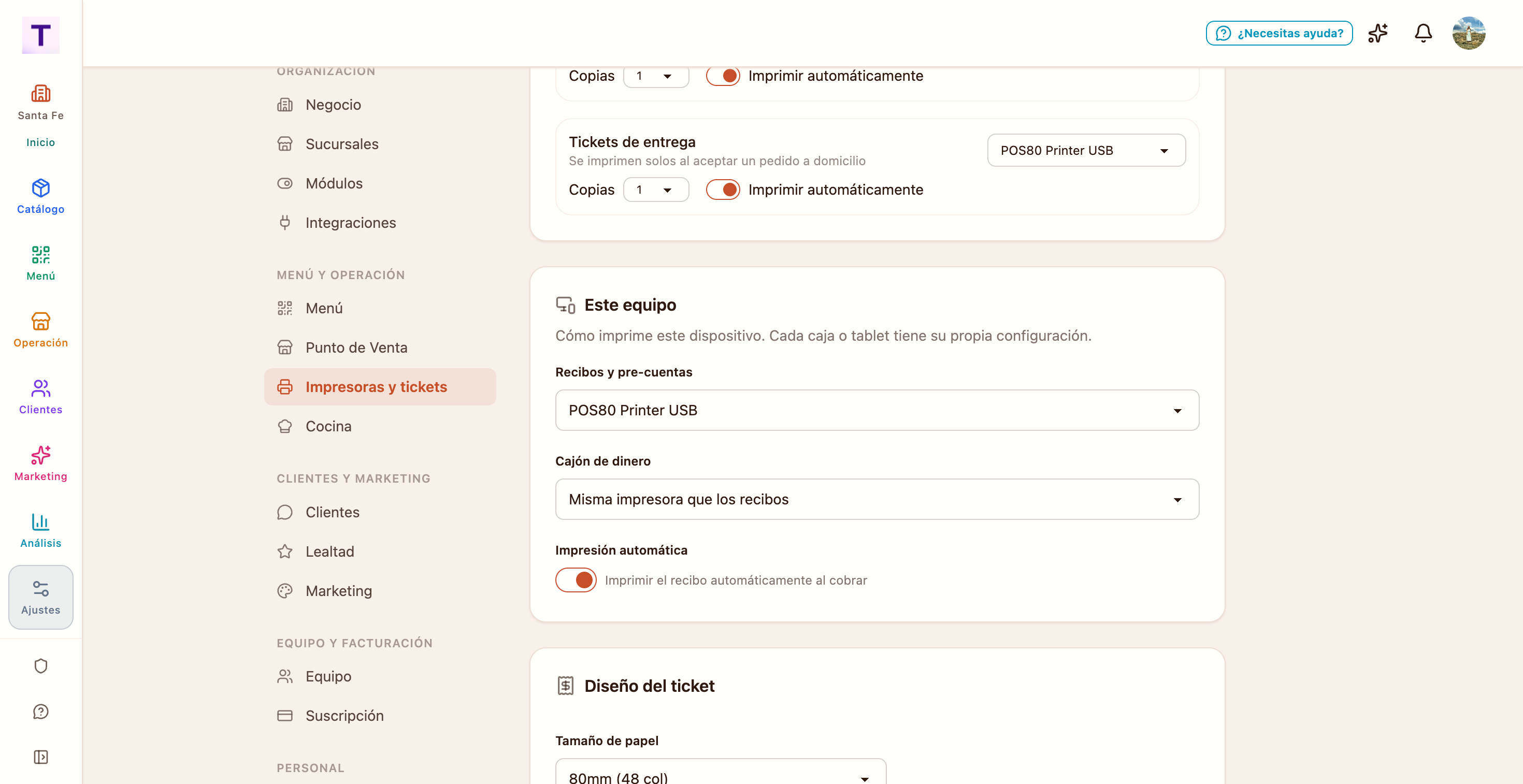This screenshot has width=1523, height=784.
Task: Toggle automatic printing for Tickets de entrega
Action: [x=723, y=190]
